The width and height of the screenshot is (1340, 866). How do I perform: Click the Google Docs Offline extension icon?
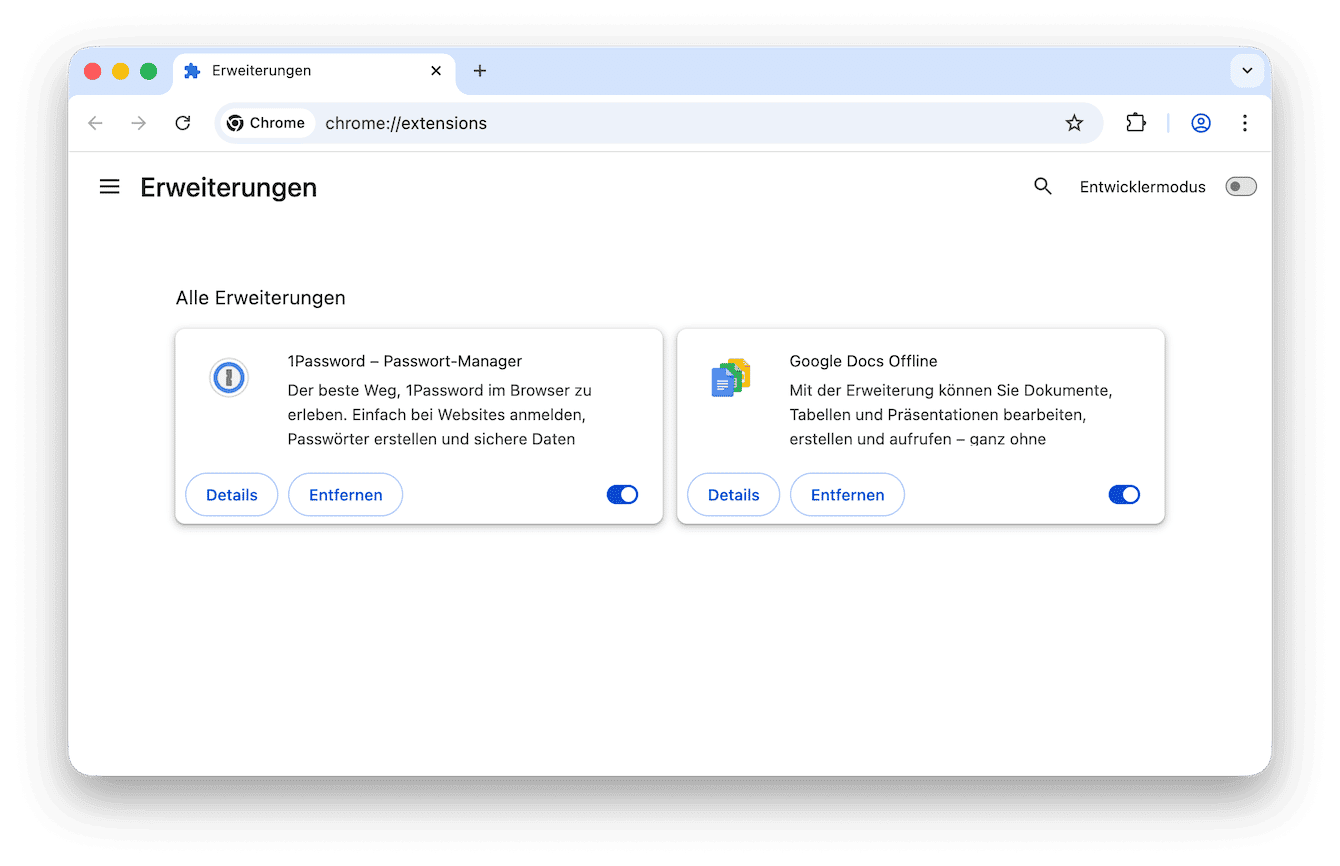(x=731, y=377)
